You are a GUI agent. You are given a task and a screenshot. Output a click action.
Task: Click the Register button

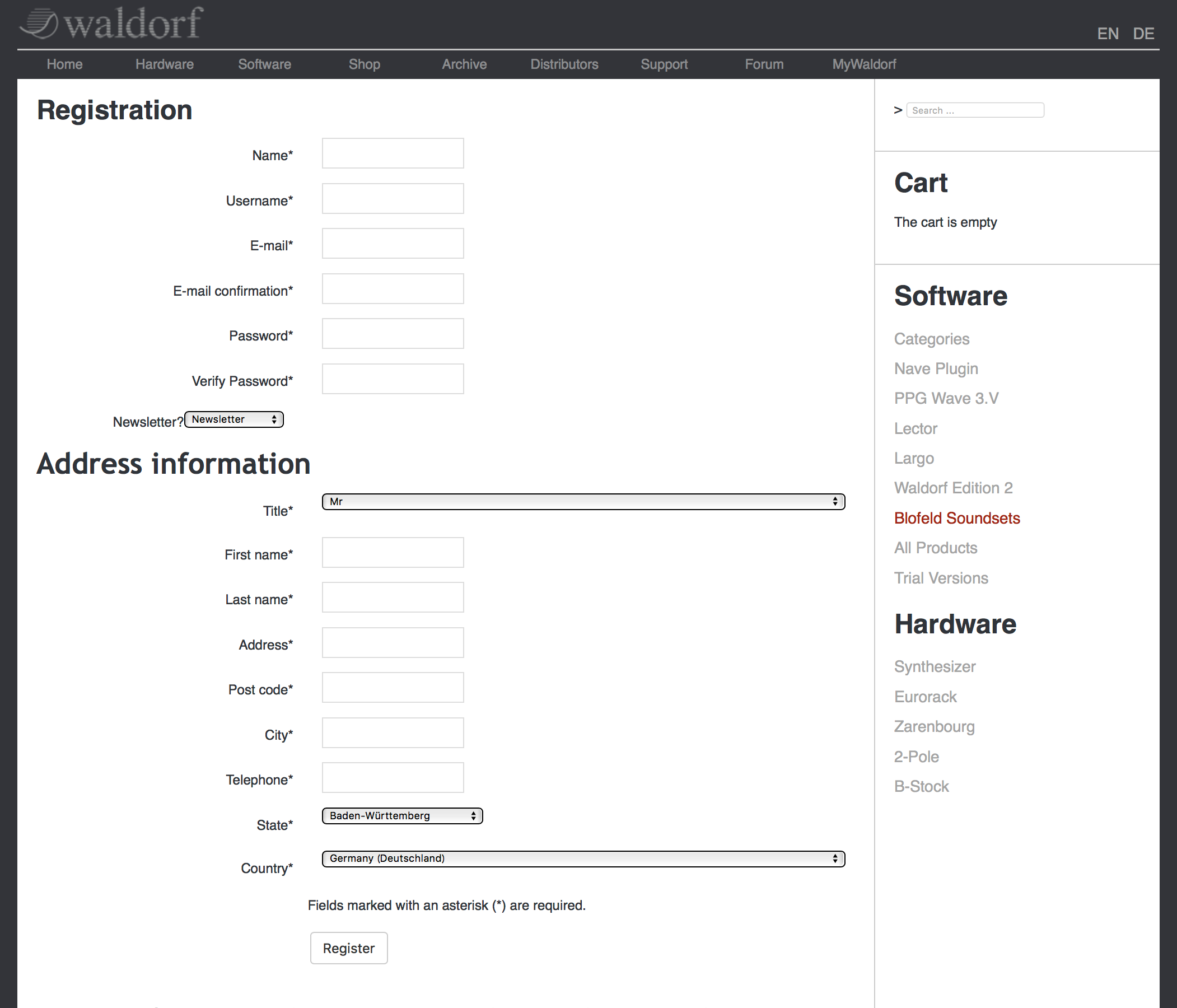(x=349, y=948)
